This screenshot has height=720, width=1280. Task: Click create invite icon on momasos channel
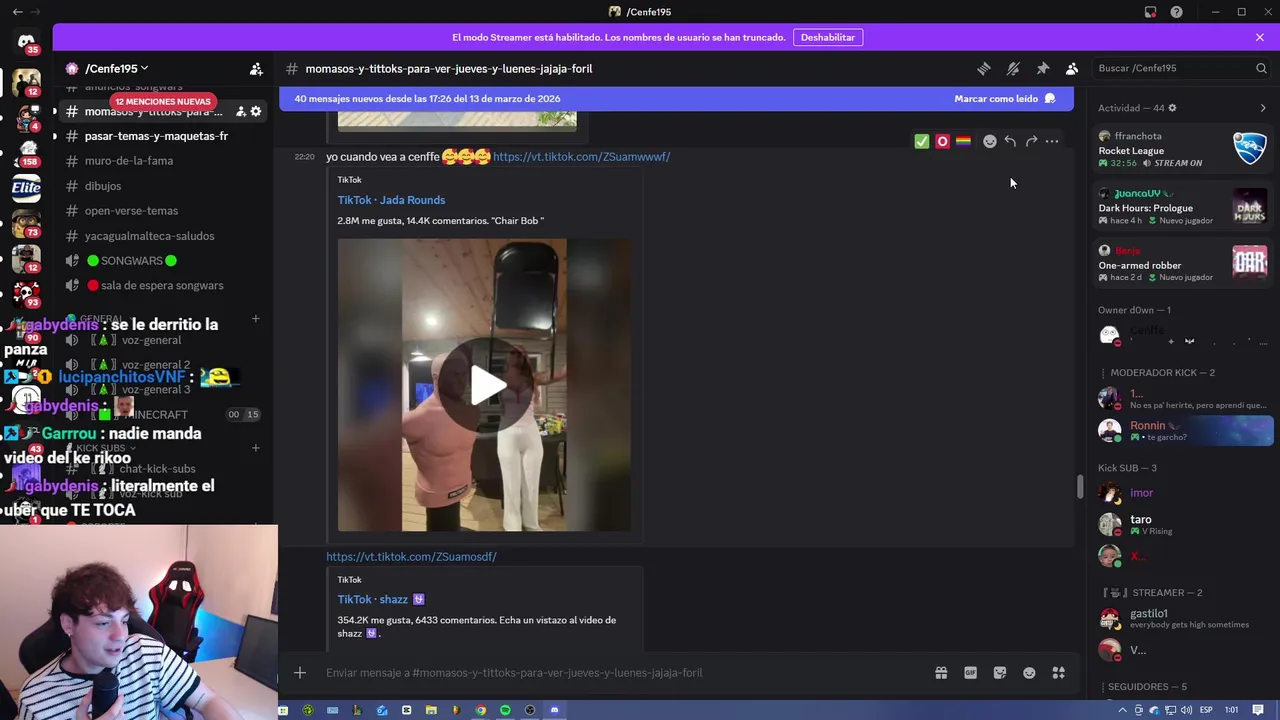click(x=241, y=111)
